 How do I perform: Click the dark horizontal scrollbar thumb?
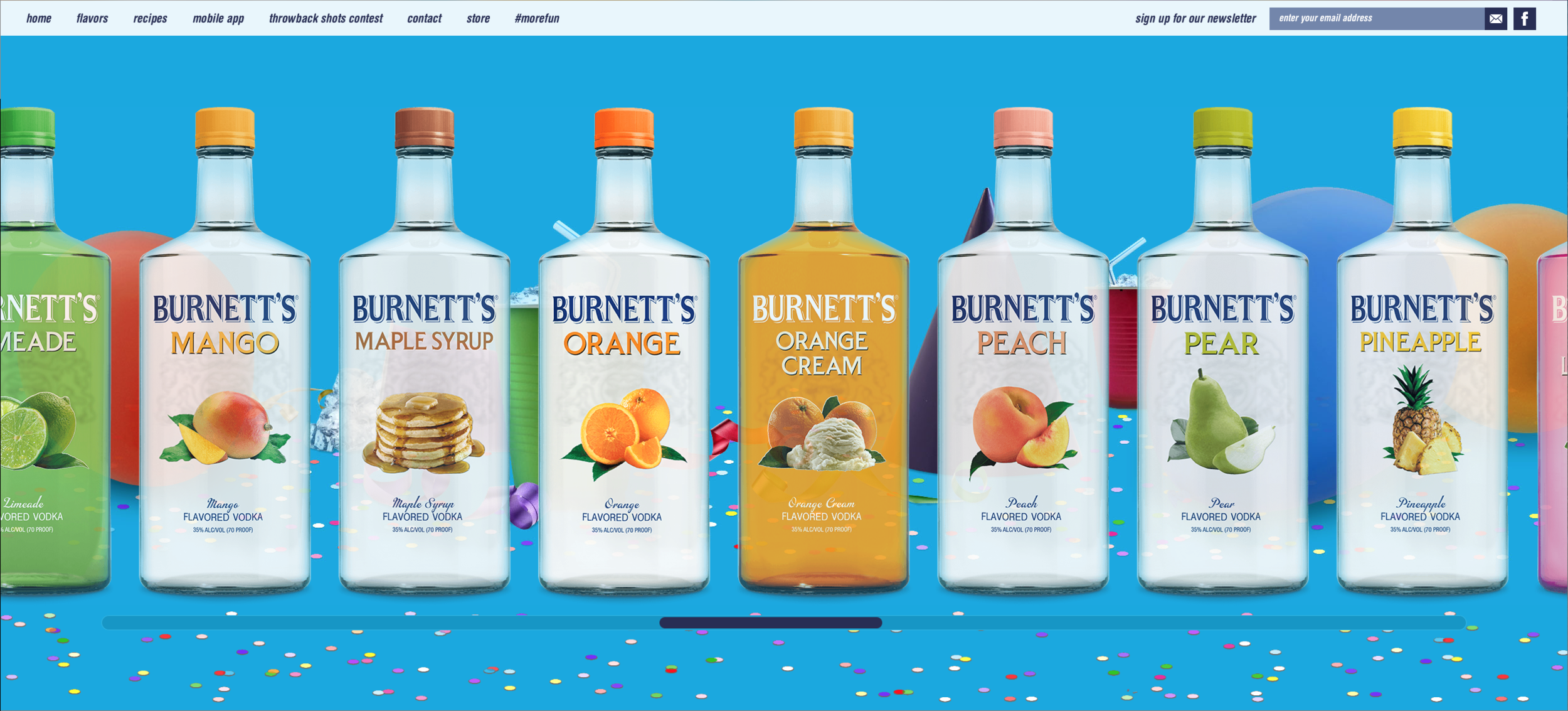tap(770, 623)
